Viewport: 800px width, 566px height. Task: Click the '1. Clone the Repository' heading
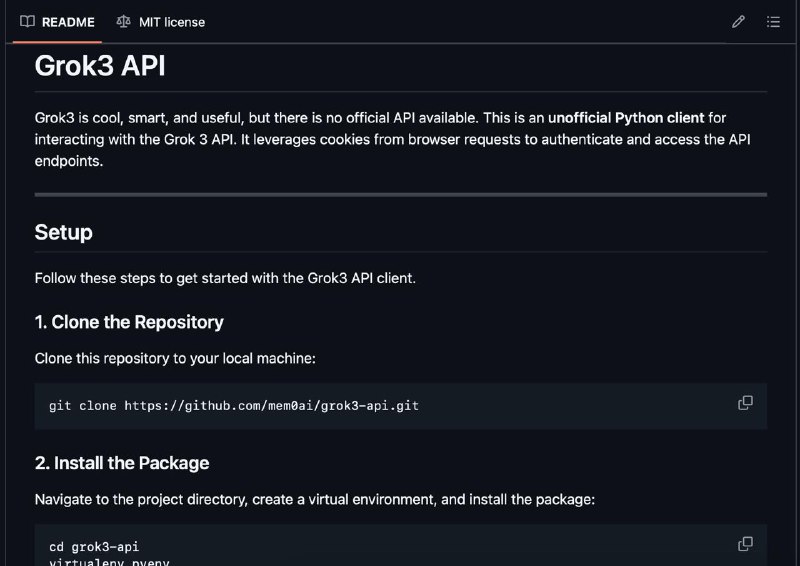tap(129, 322)
